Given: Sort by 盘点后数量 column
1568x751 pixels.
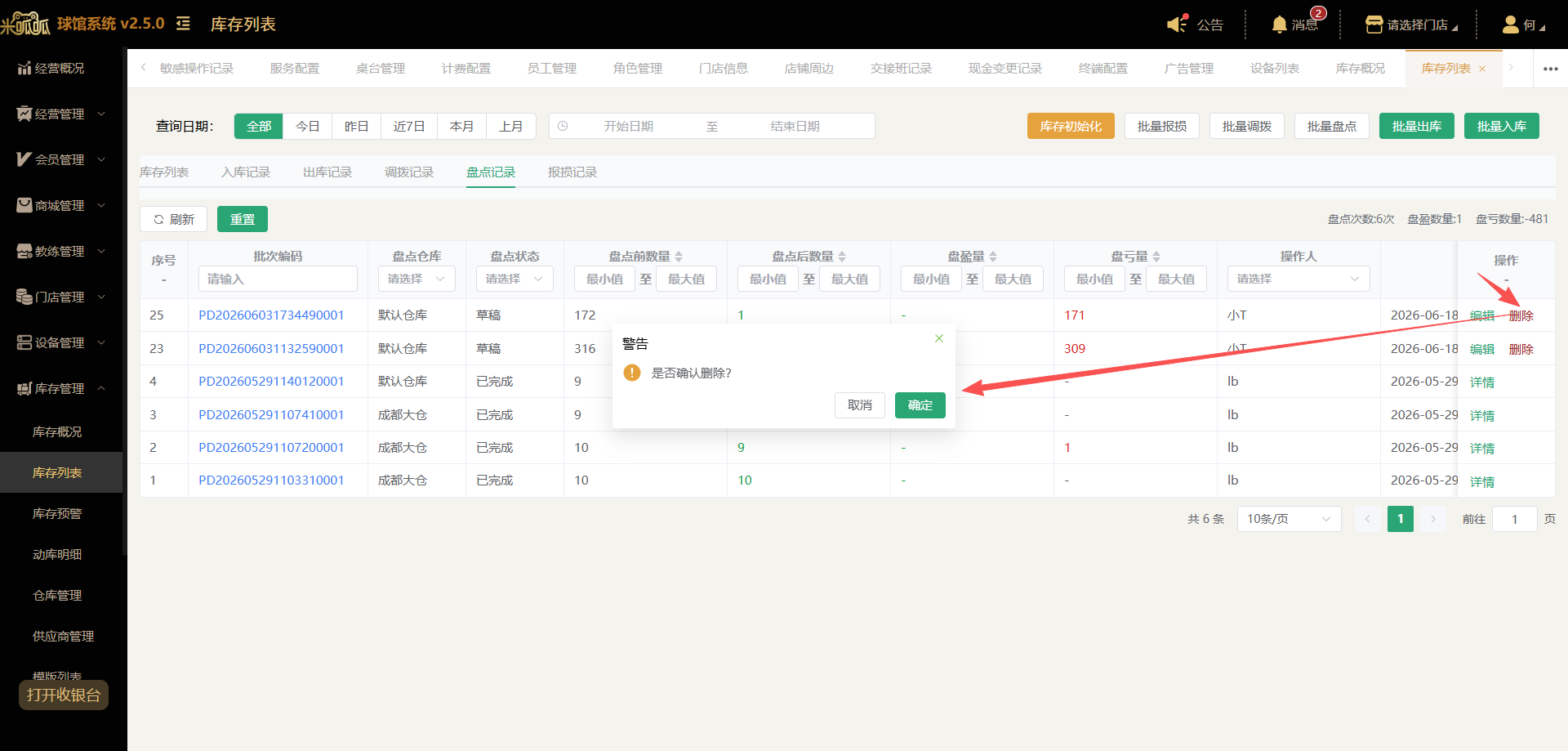Looking at the screenshot, I should [842, 257].
